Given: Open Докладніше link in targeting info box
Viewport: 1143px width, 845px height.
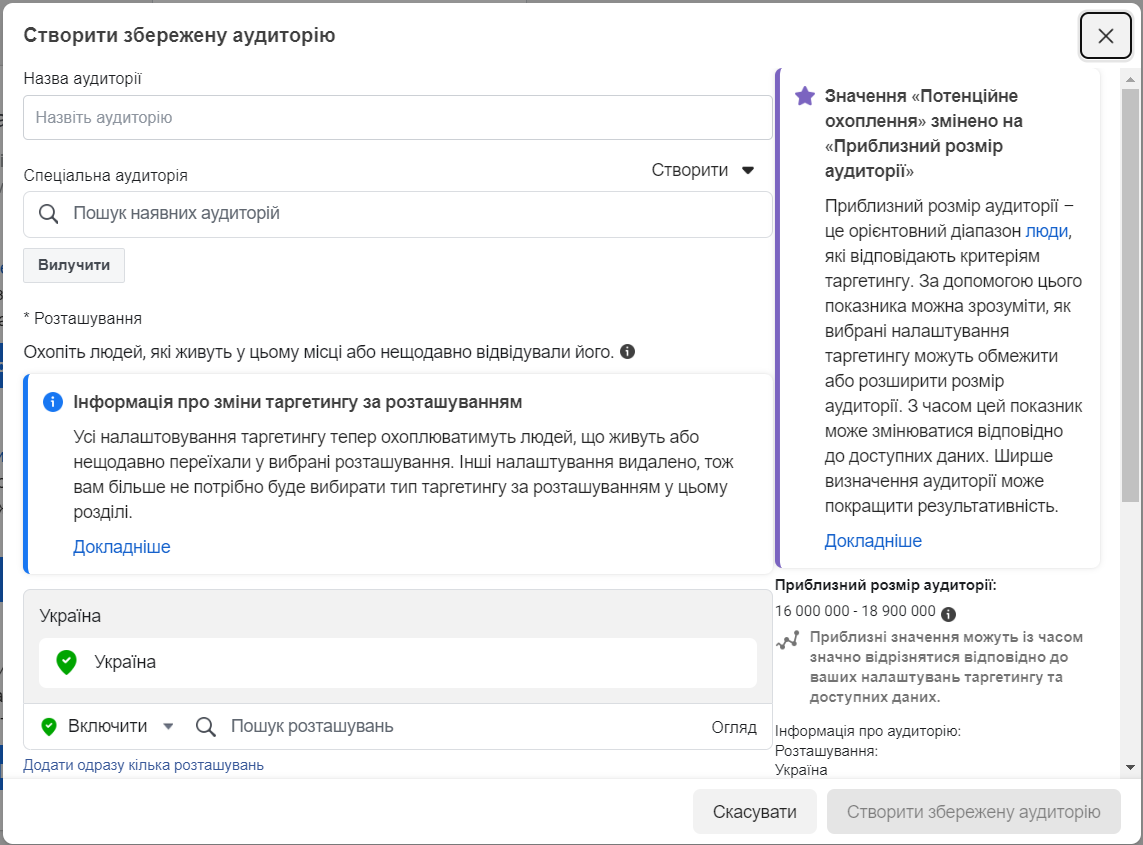Looking at the screenshot, I should 122,547.
